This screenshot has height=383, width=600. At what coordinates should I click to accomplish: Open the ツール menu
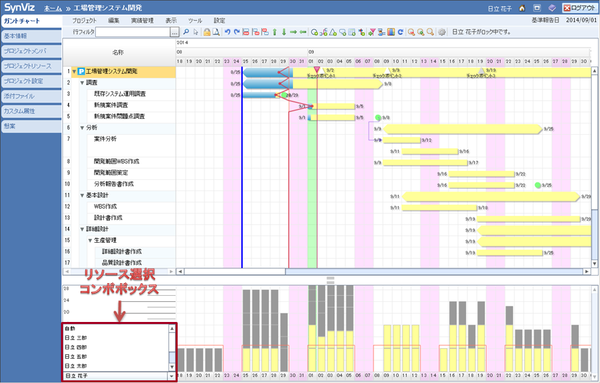point(195,21)
